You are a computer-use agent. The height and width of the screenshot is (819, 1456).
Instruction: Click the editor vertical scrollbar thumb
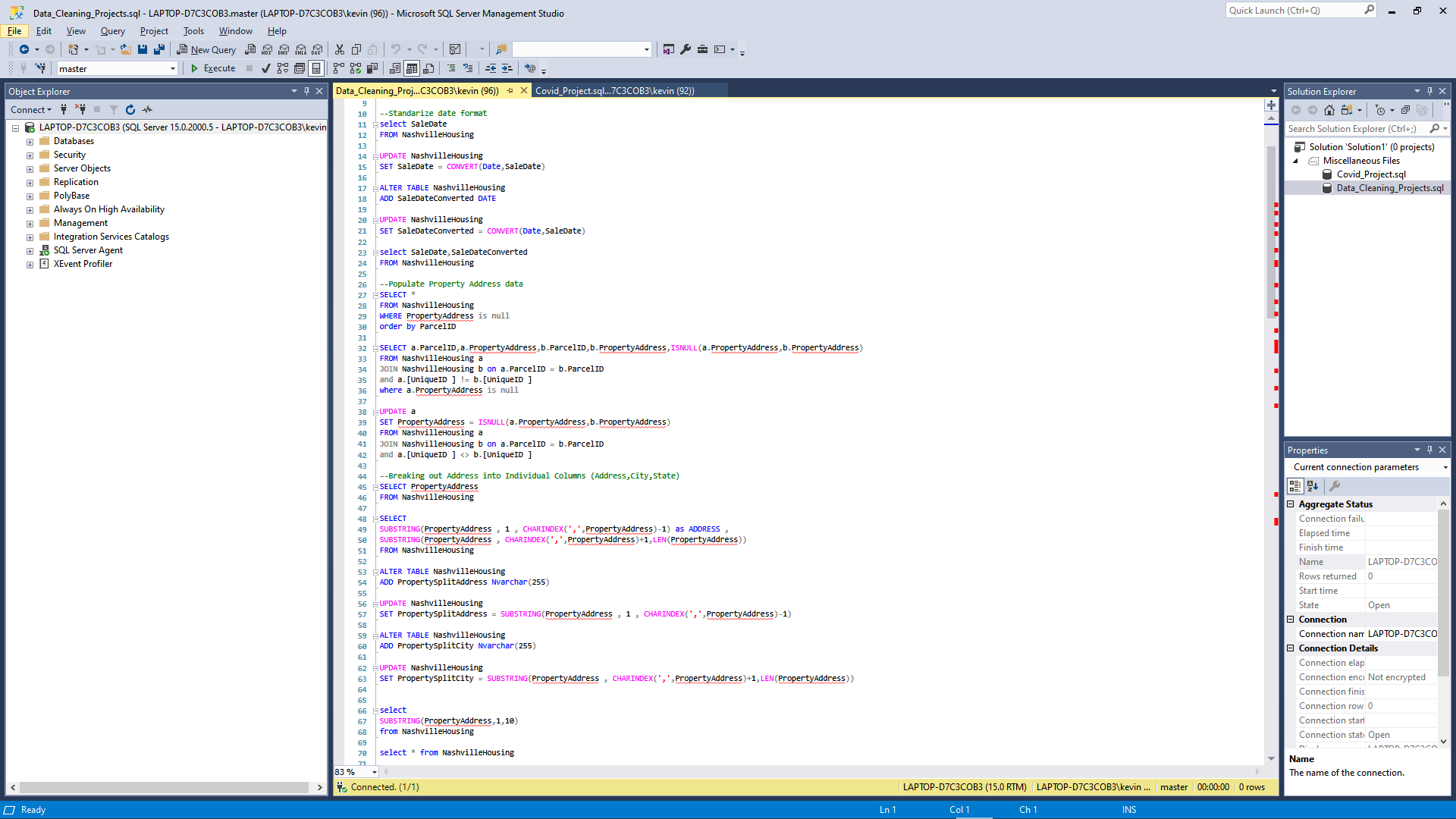point(1271,231)
